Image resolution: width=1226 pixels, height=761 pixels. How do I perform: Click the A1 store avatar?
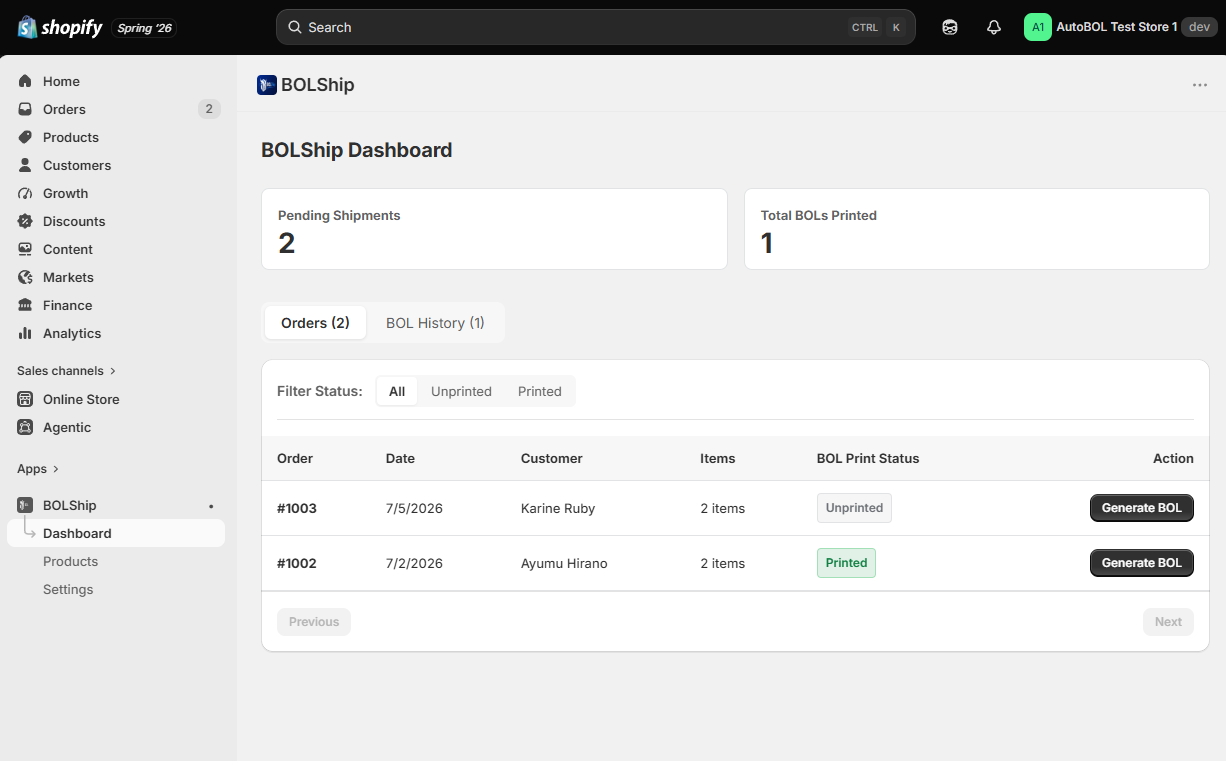pos(1038,27)
